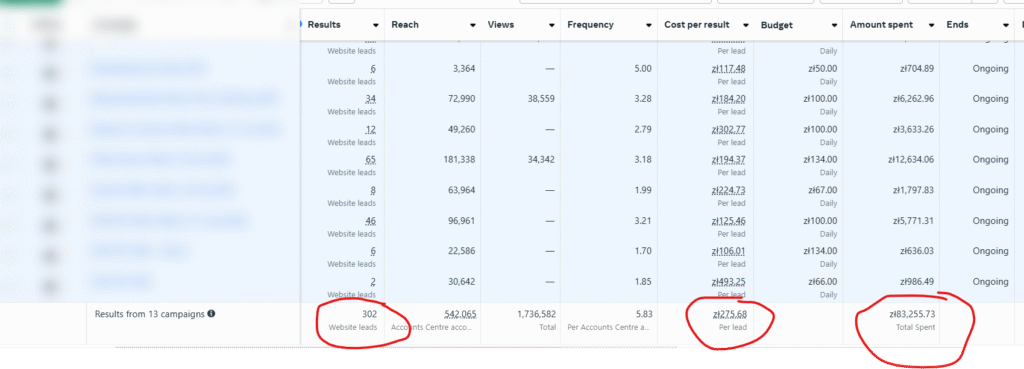Click the Reach value 96,961
1024x369 pixels.
(x=461, y=221)
